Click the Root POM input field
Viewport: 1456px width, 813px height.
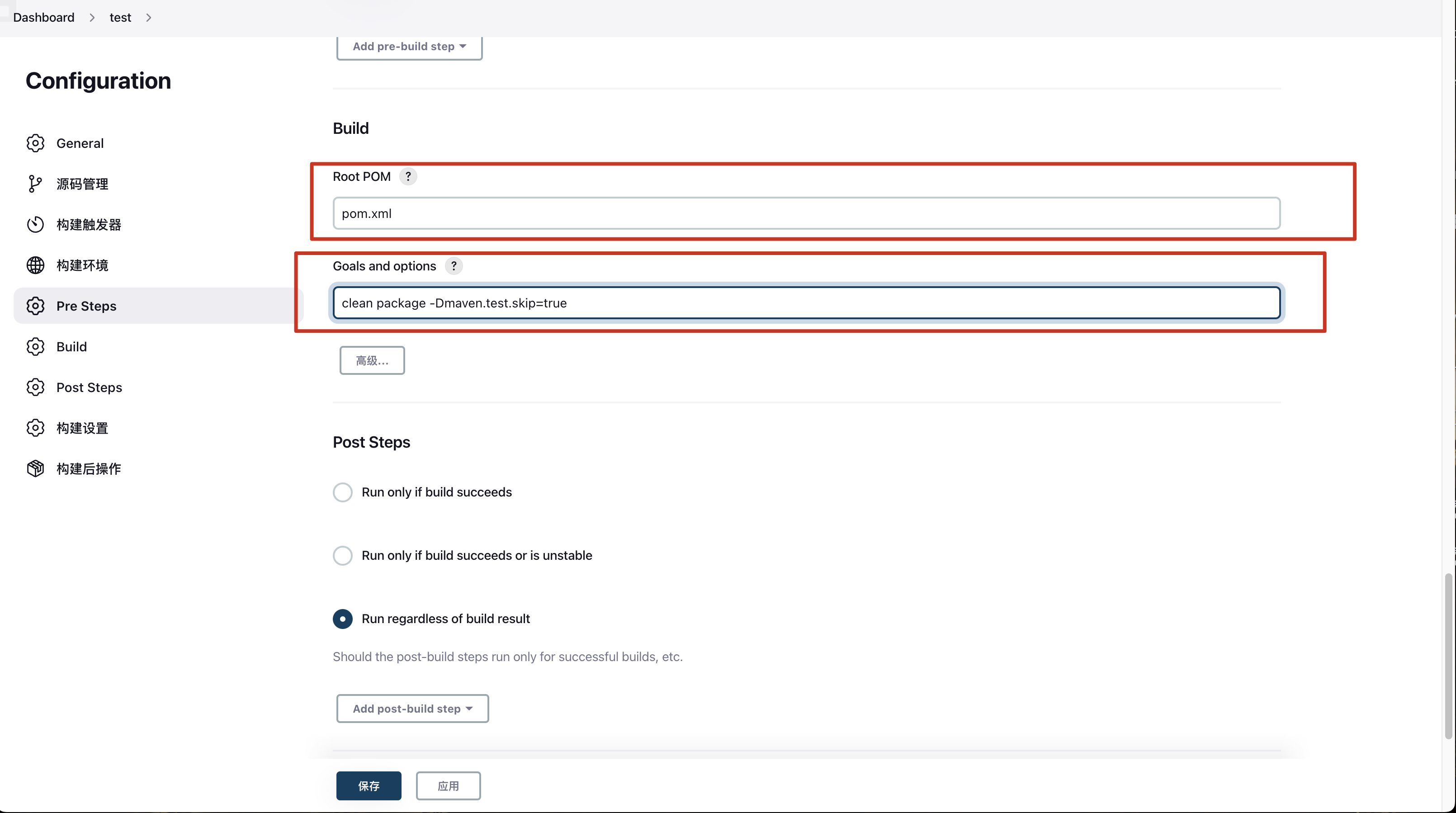tap(807, 213)
